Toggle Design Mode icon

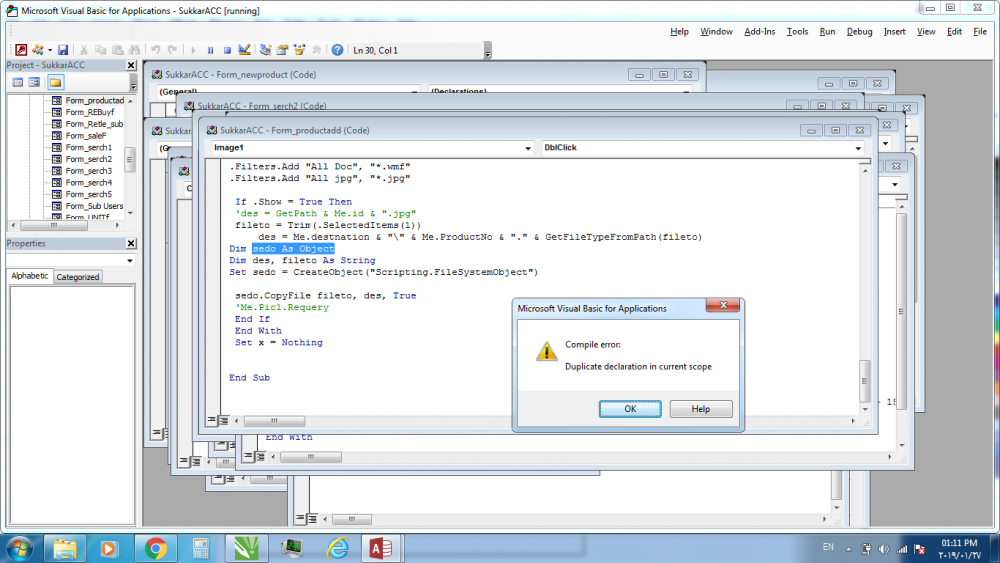pyautogui.click(x=244, y=50)
